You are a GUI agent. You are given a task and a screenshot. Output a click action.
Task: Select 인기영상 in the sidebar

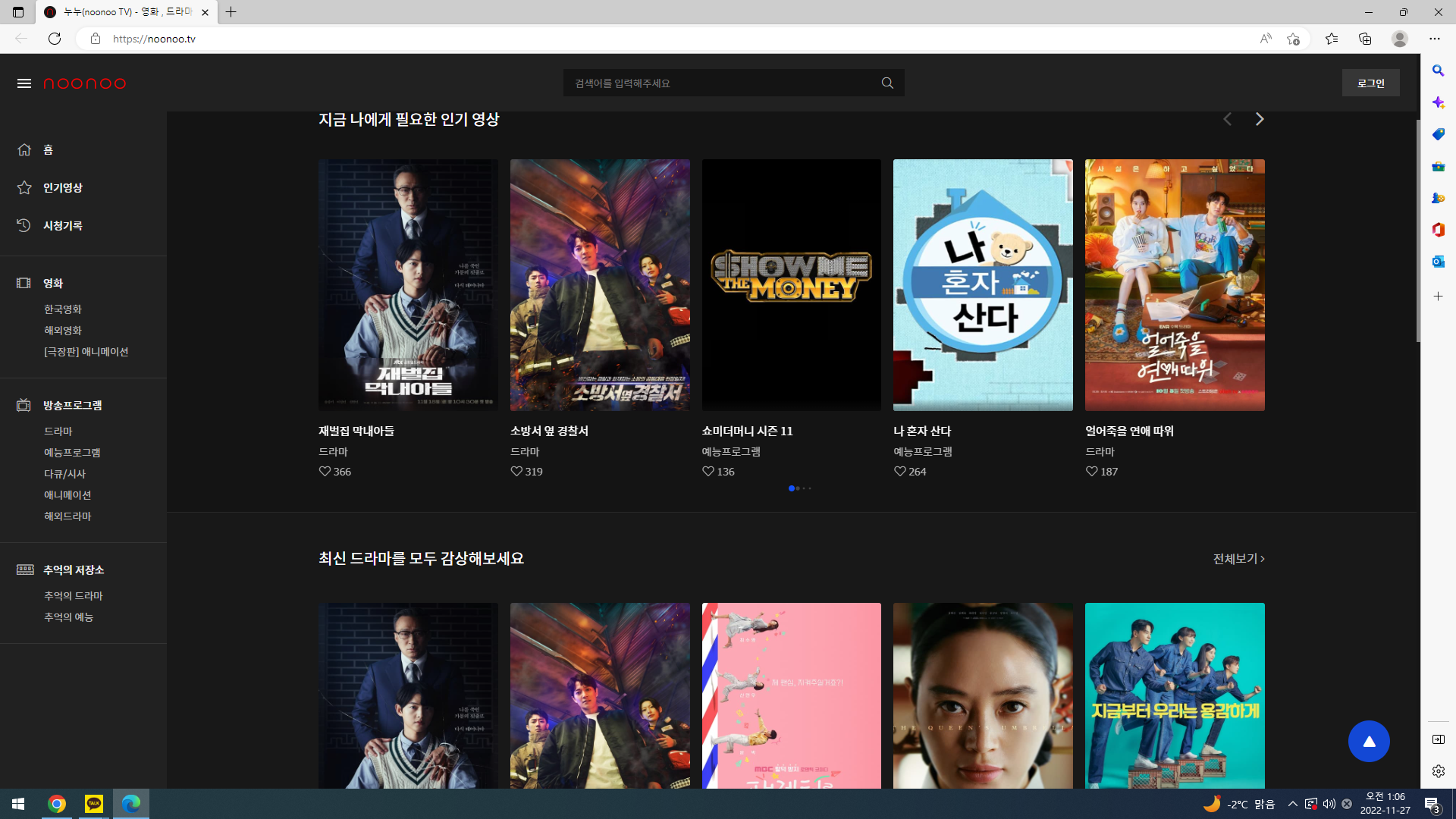pos(63,188)
